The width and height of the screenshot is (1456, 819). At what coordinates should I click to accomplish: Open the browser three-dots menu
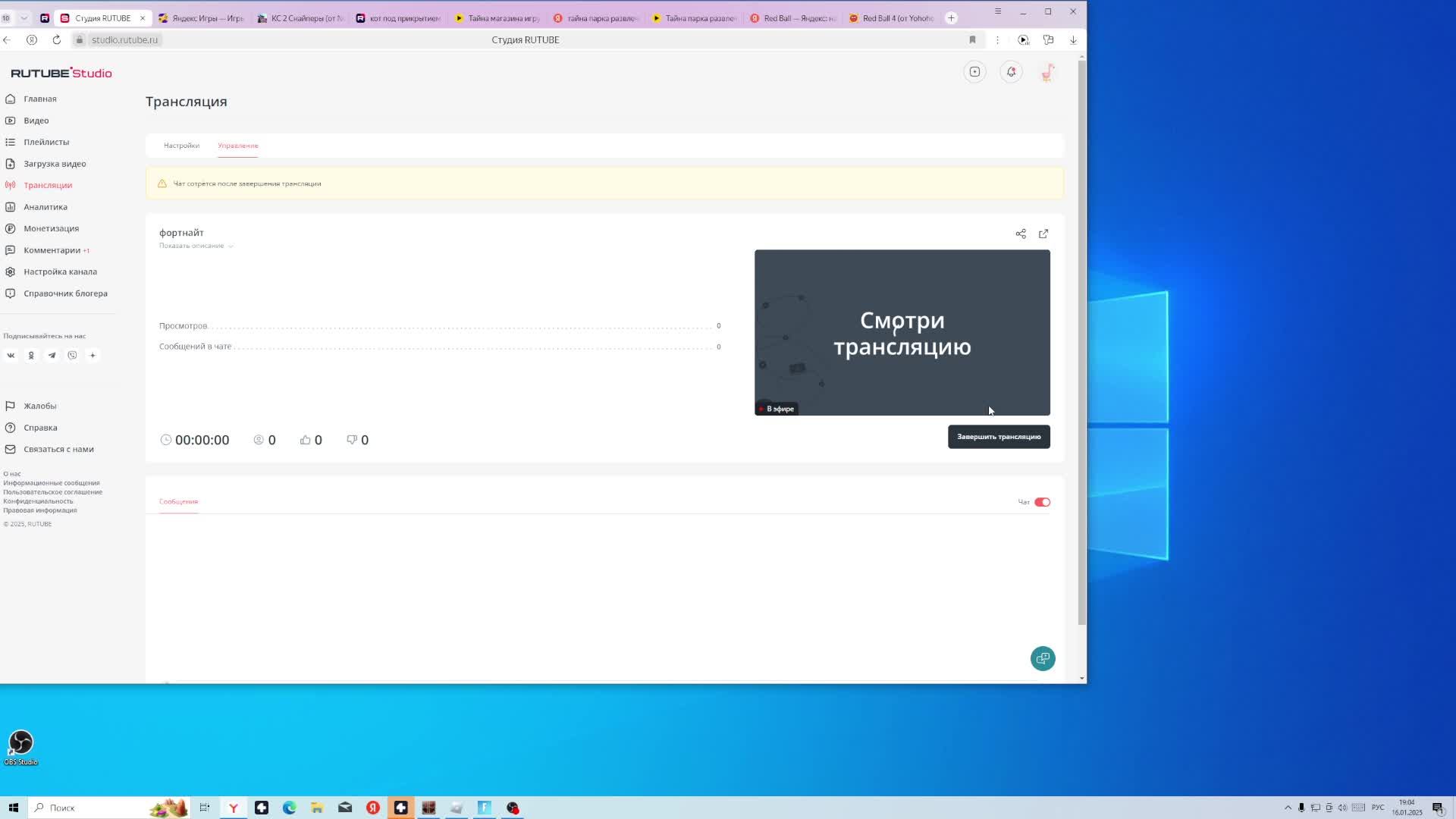997,39
